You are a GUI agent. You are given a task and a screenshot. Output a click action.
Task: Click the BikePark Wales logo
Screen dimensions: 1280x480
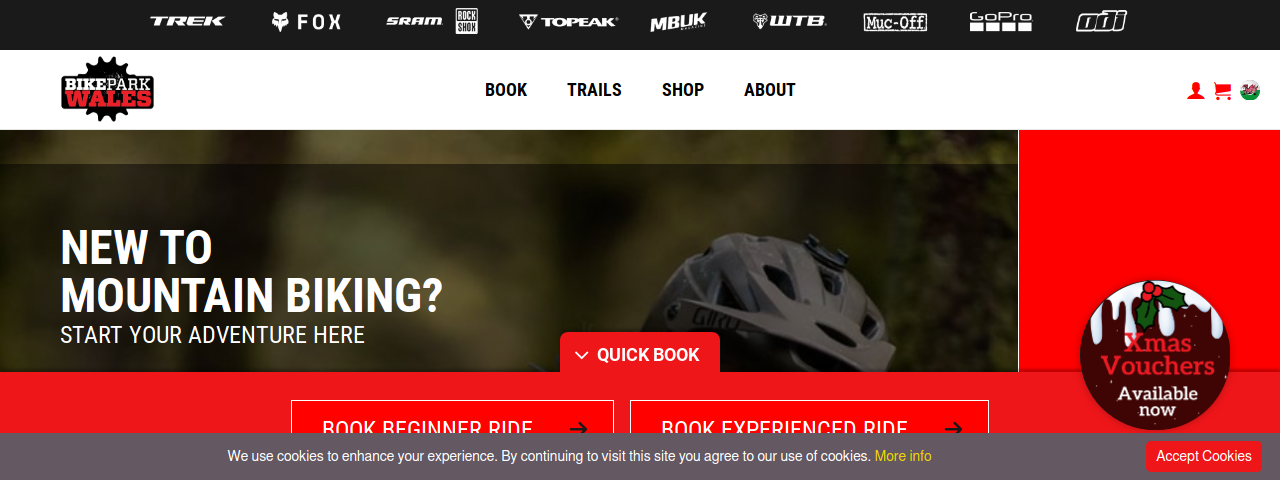107,90
